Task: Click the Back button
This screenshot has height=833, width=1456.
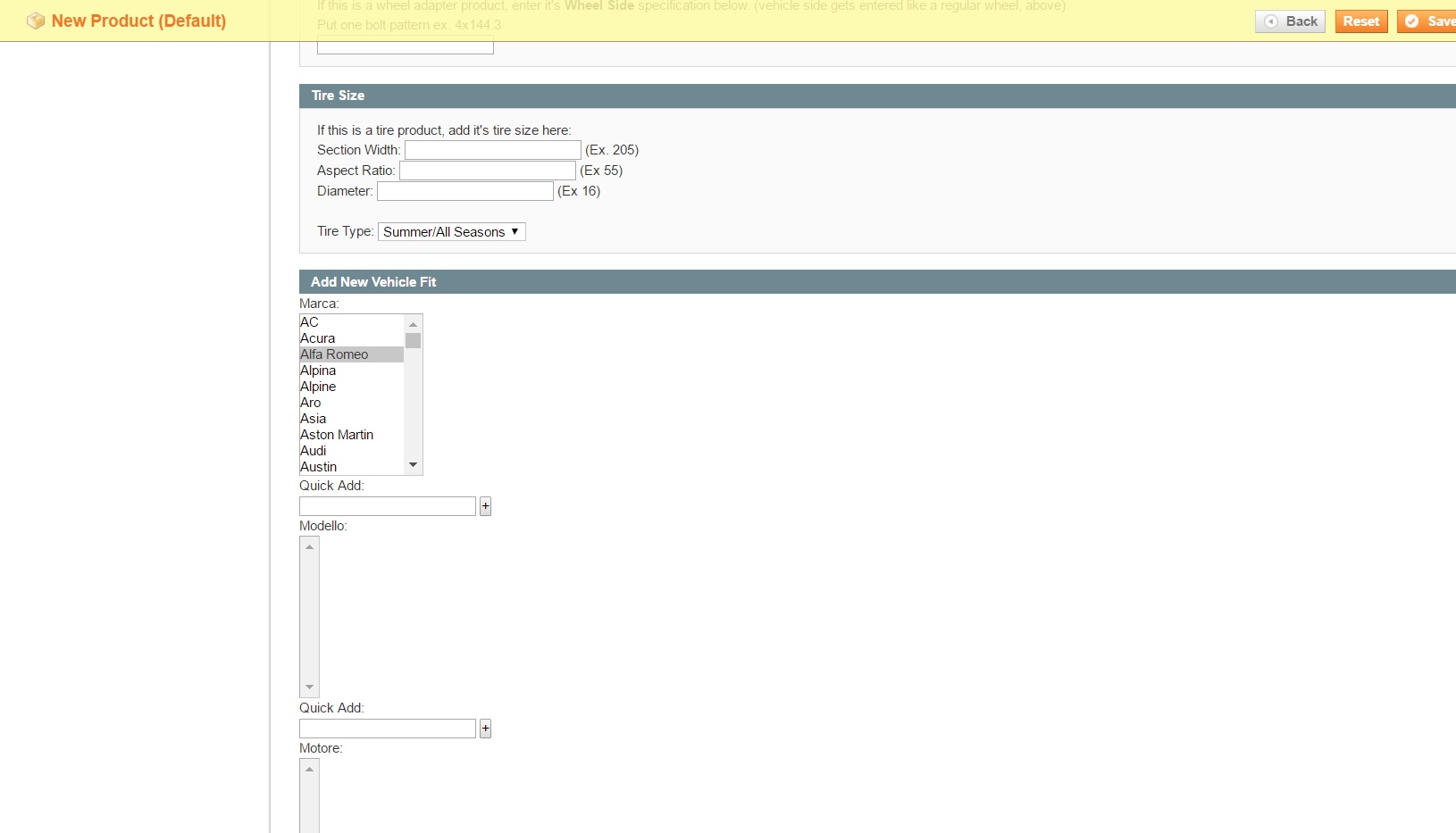Action: tap(1289, 21)
